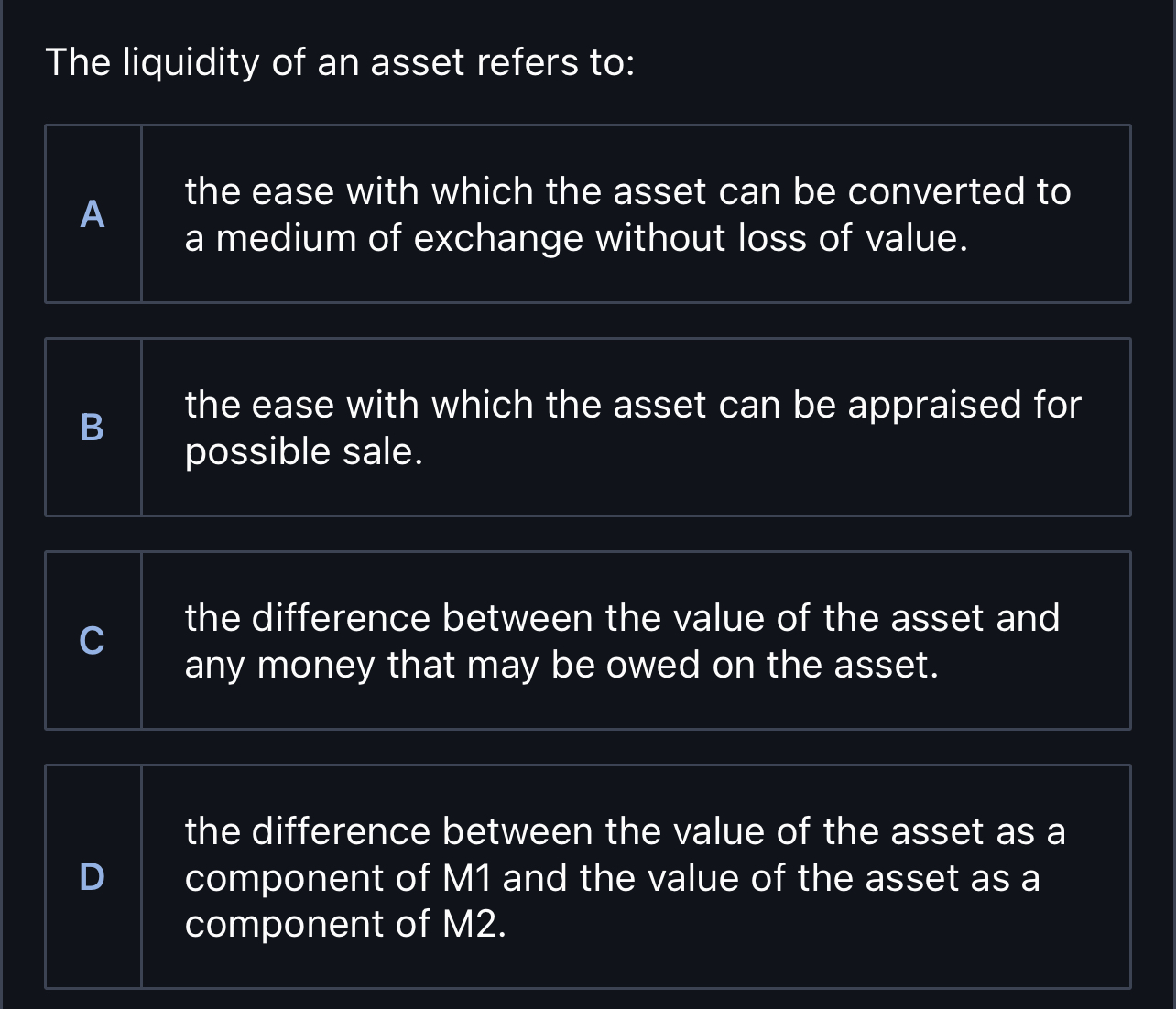
Task: Choose the 'converted to a medium of exchange' answer
Action: (628, 213)
